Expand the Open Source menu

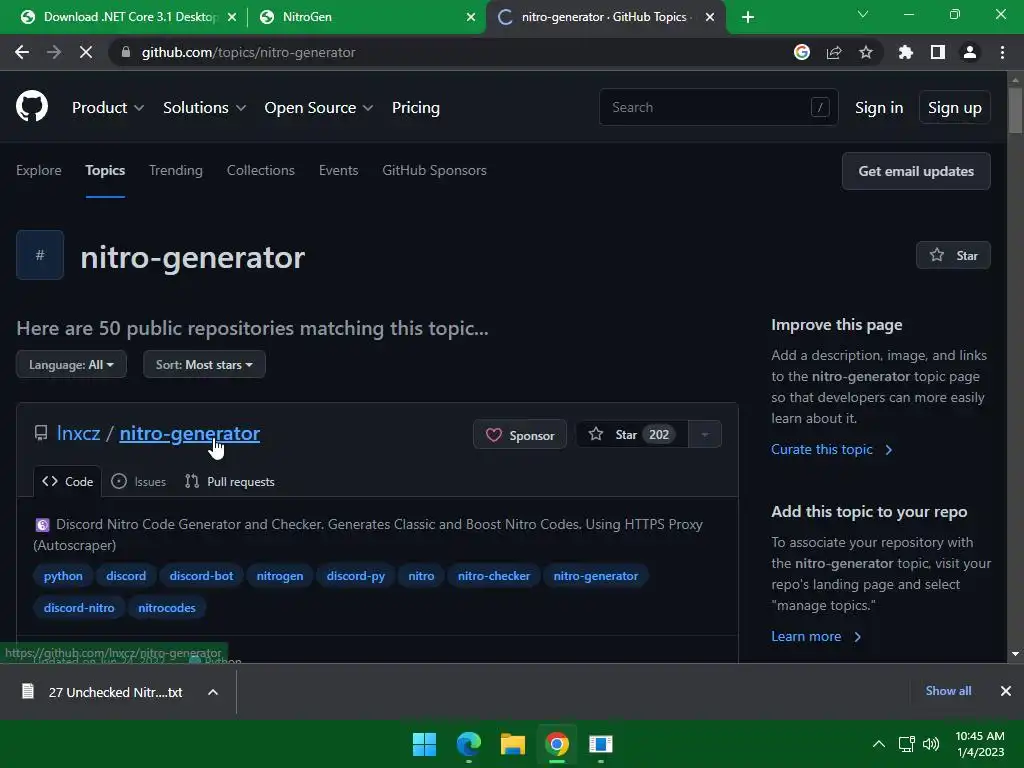tap(319, 107)
